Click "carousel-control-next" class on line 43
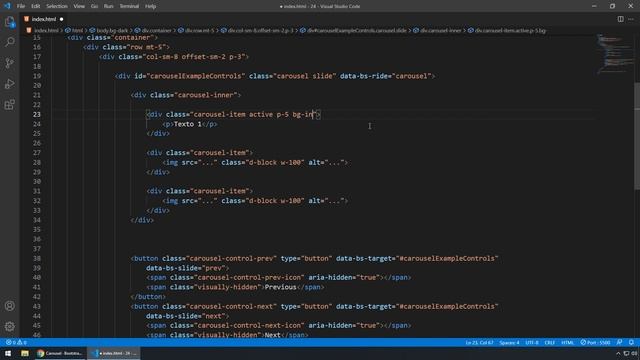 point(231,307)
